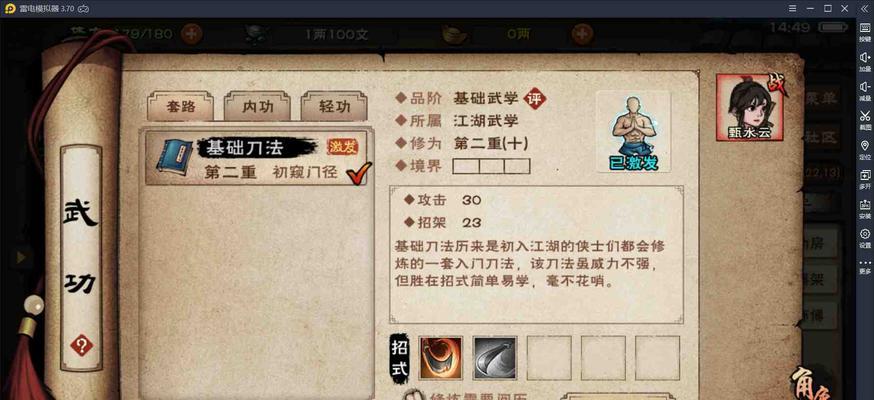Click the 加量 volume up icon
Screen dimensions: 874x400
coord(865,61)
